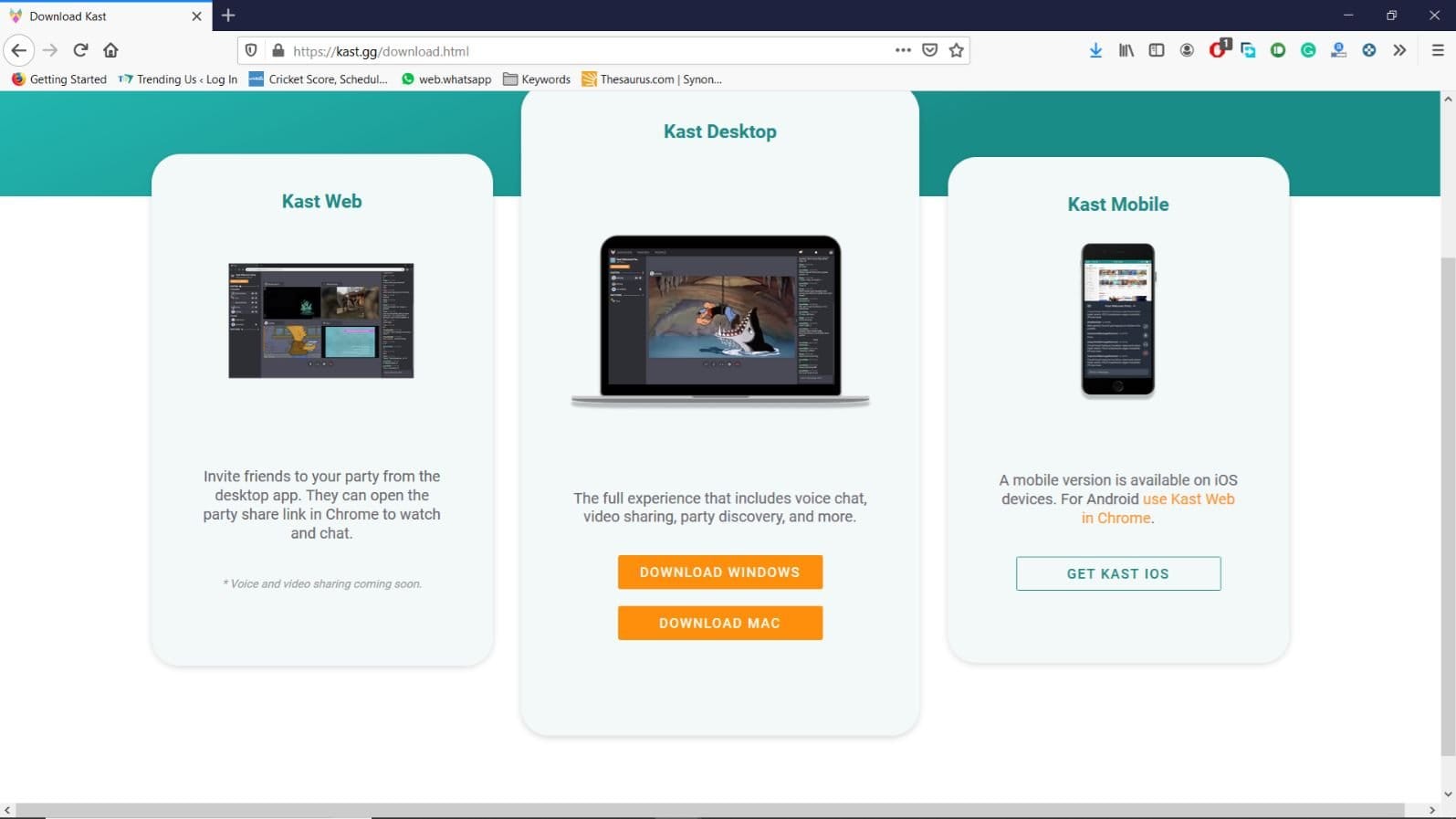Reload the current page
The image size is (1456, 819).
[80, 50]
